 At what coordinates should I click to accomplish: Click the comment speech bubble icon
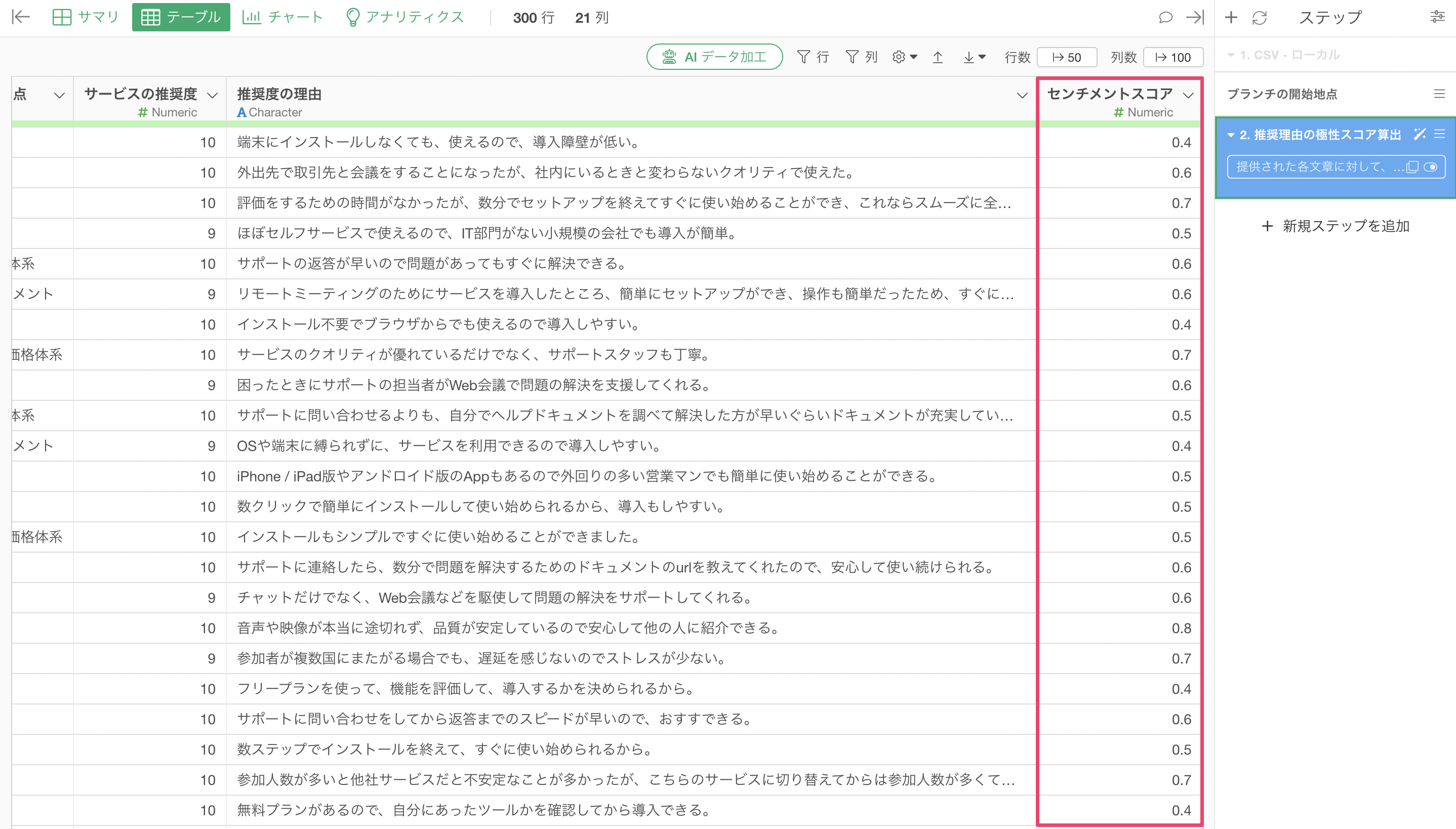pos(1165,18)
